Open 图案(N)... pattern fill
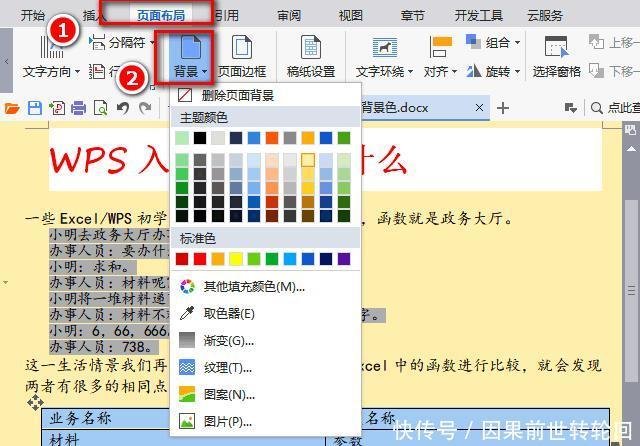Screen dimensions: 640x446 [265, 395]
